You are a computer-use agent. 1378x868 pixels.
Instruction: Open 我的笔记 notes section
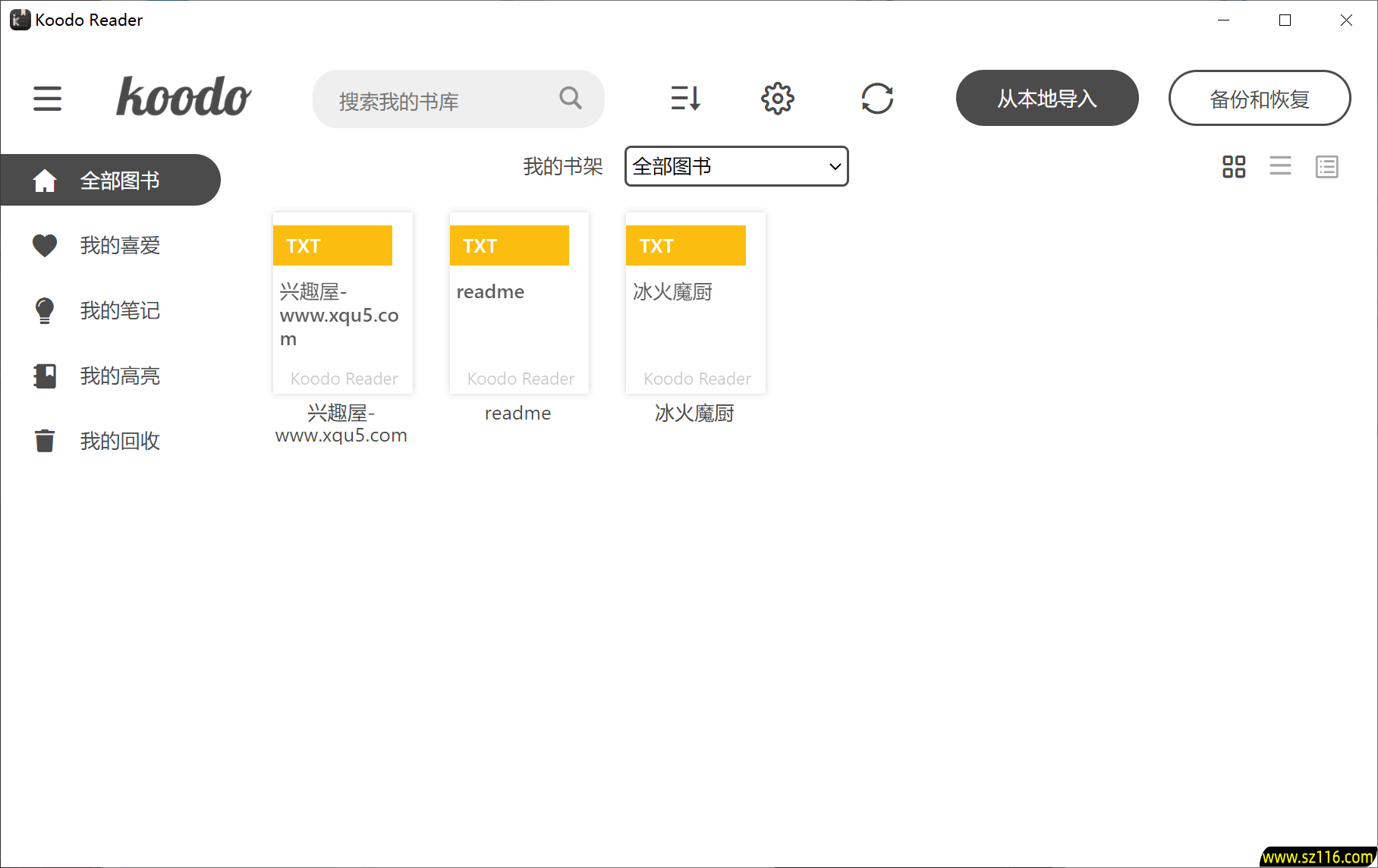(x=119, y=311)
